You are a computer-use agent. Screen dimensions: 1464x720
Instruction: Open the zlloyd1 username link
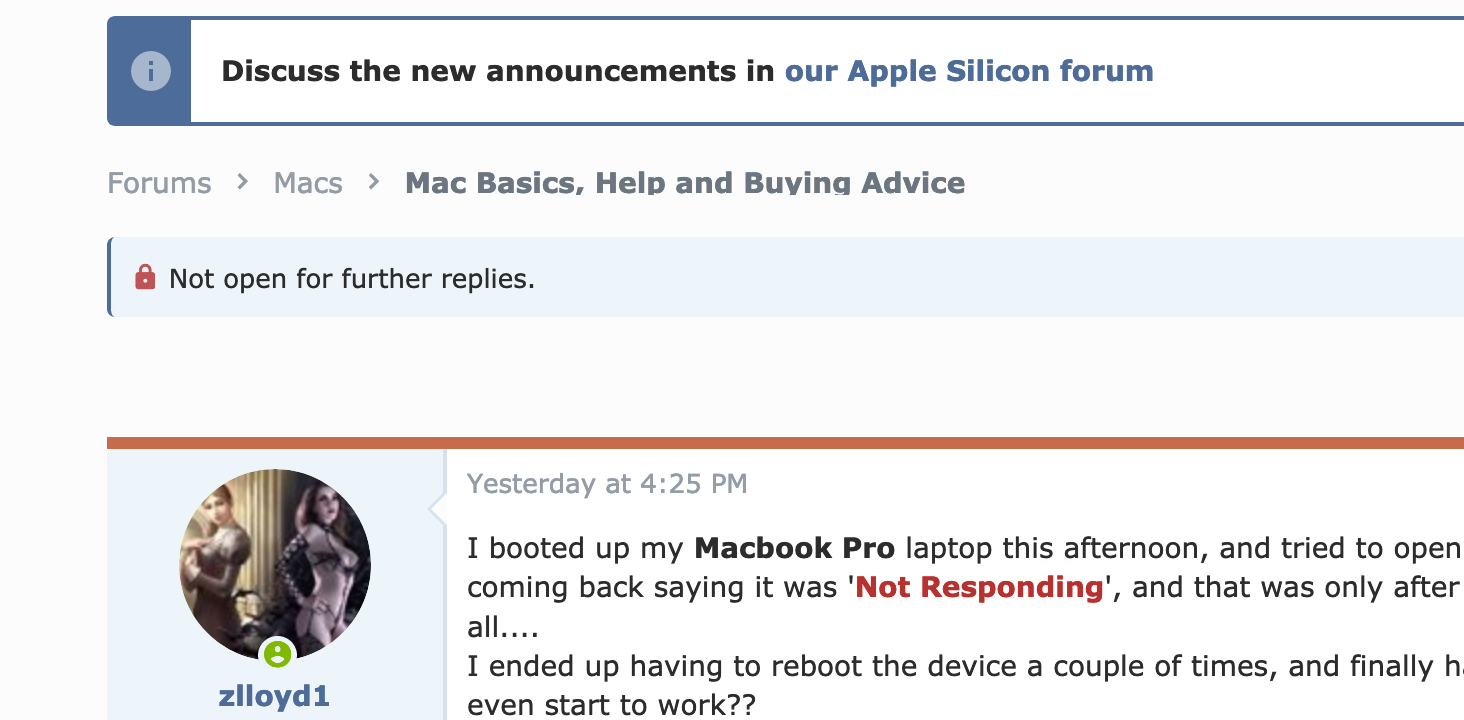(274, 696)
